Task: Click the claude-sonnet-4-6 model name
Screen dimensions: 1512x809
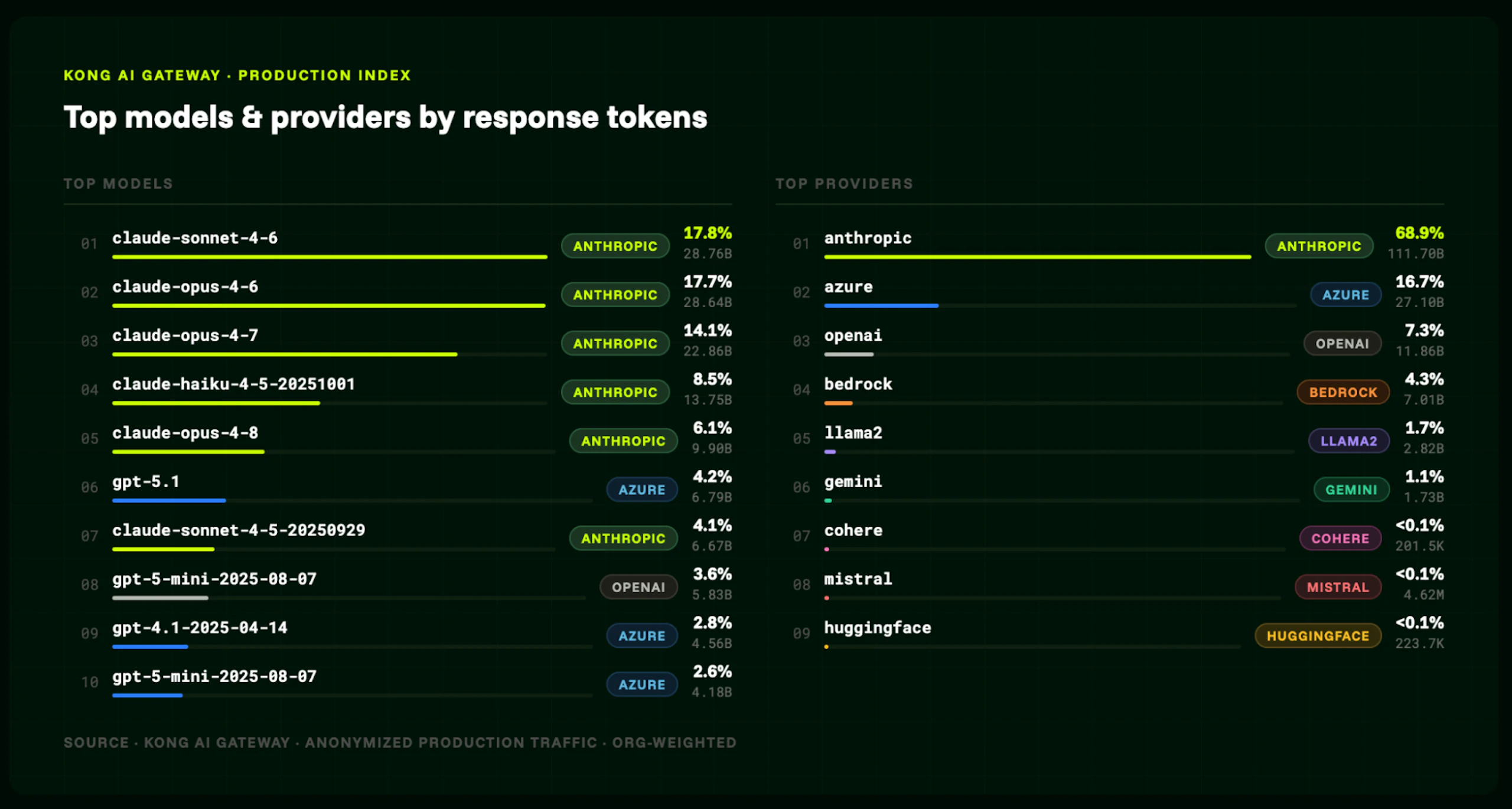Action: [195, 238]
